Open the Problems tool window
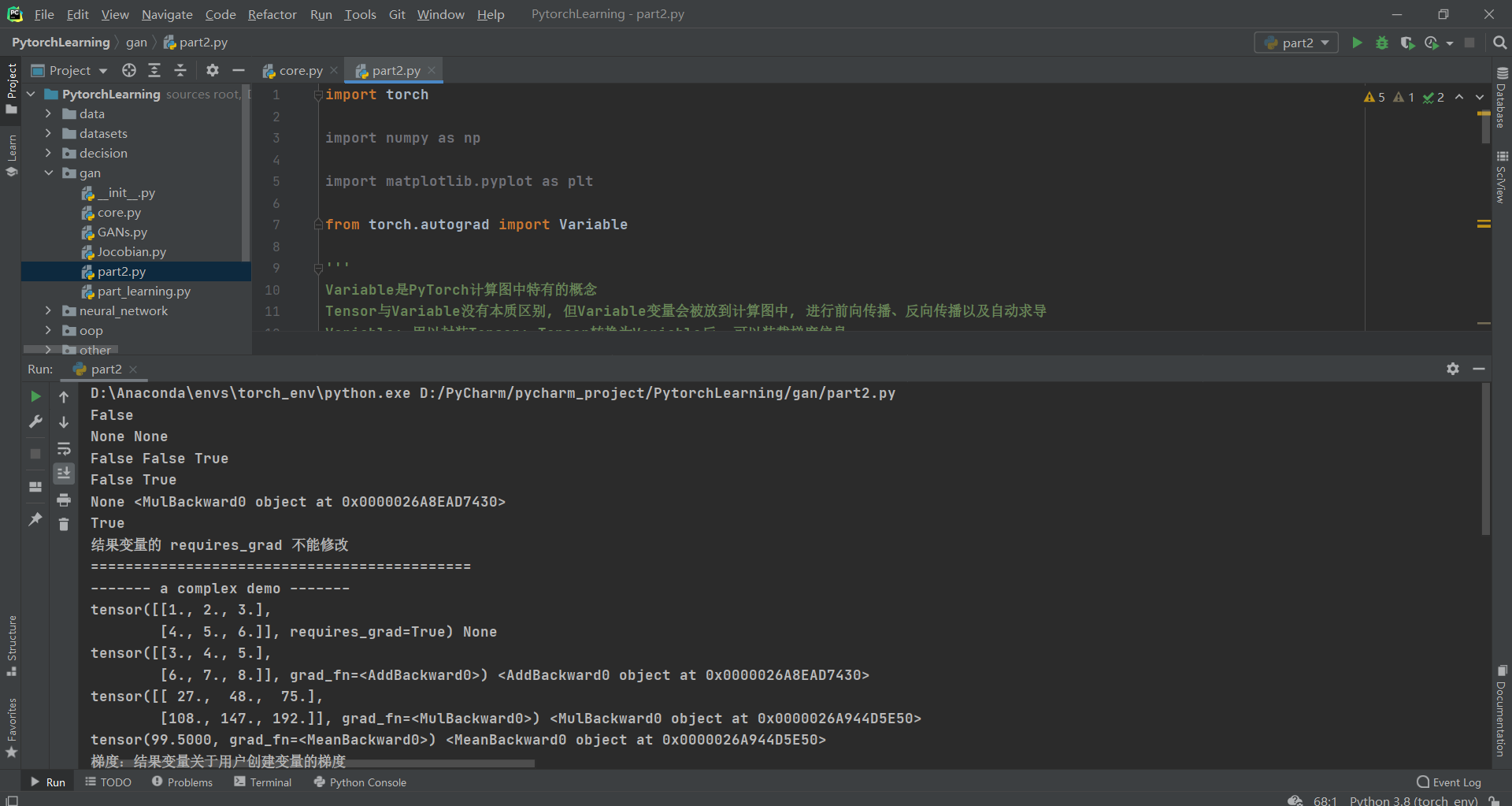 pyautogui.click(x=182, y=782)
